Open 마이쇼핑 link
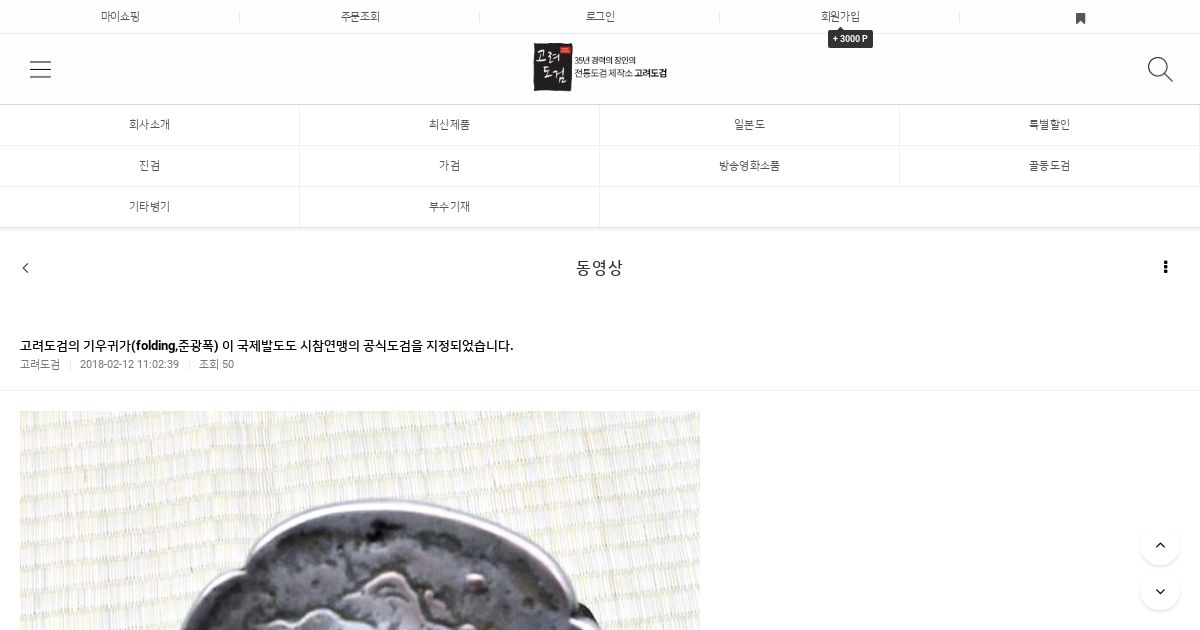Image resolution: width=1200 pixels, height=630 pixels. click(x=120, y=17)
